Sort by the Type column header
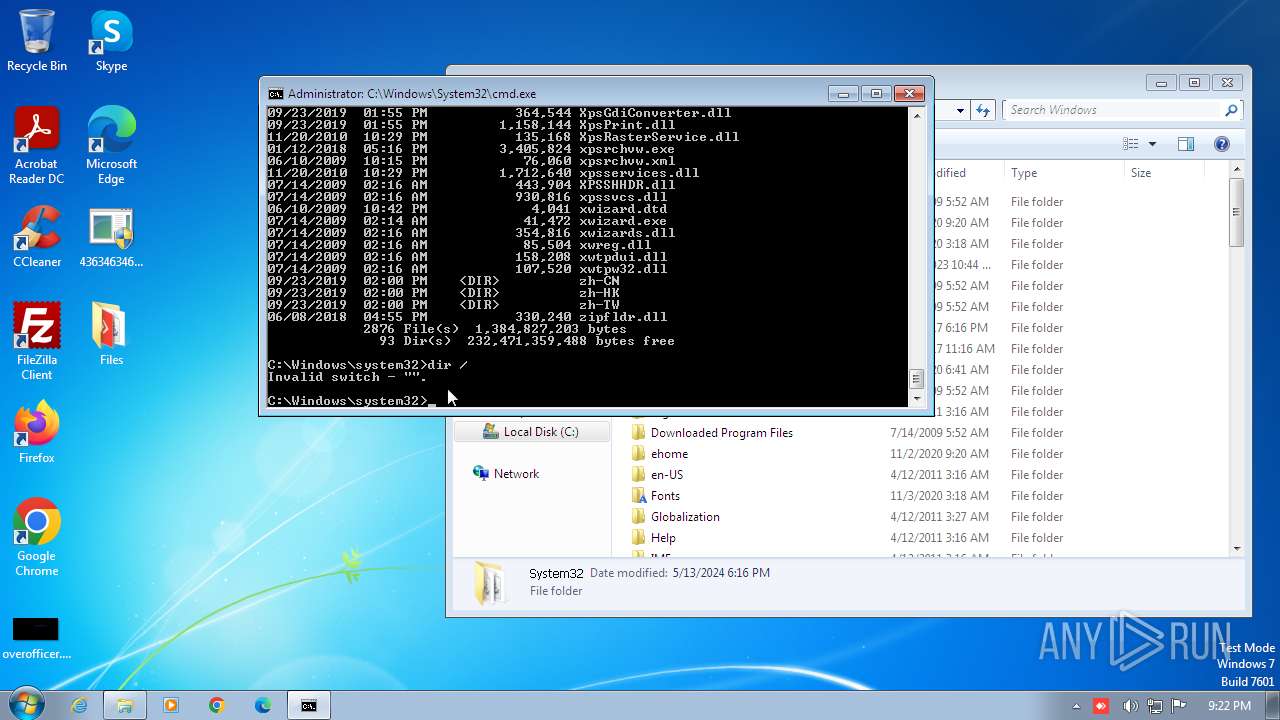This screenshot has height=720, width=1280. [1064, 173]
